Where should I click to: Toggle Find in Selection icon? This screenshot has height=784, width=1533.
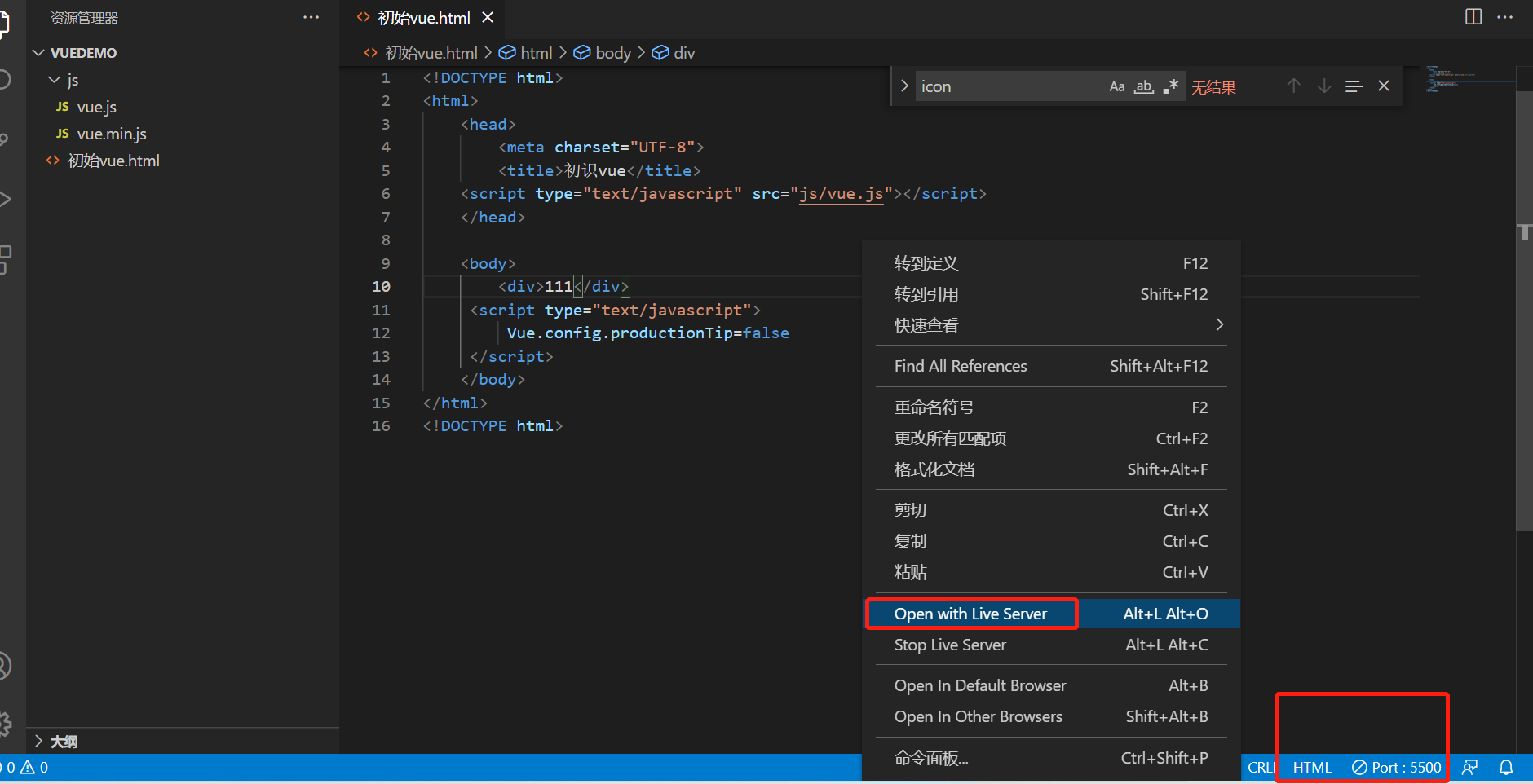(x=1354, y=86)
